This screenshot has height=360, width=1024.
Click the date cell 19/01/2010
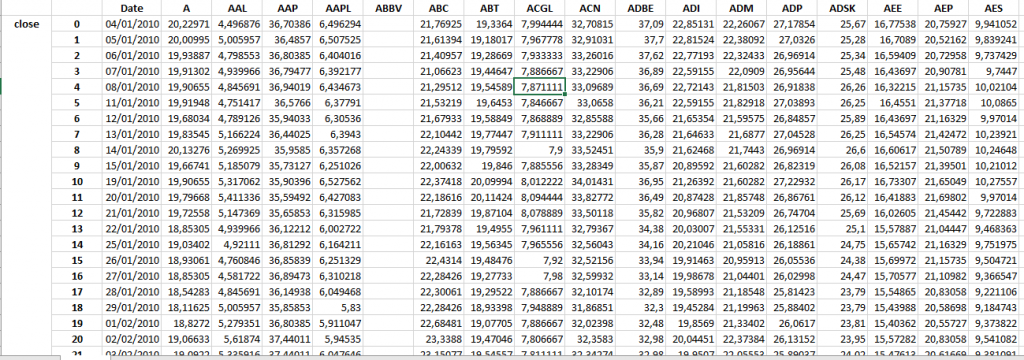point(132,181)
